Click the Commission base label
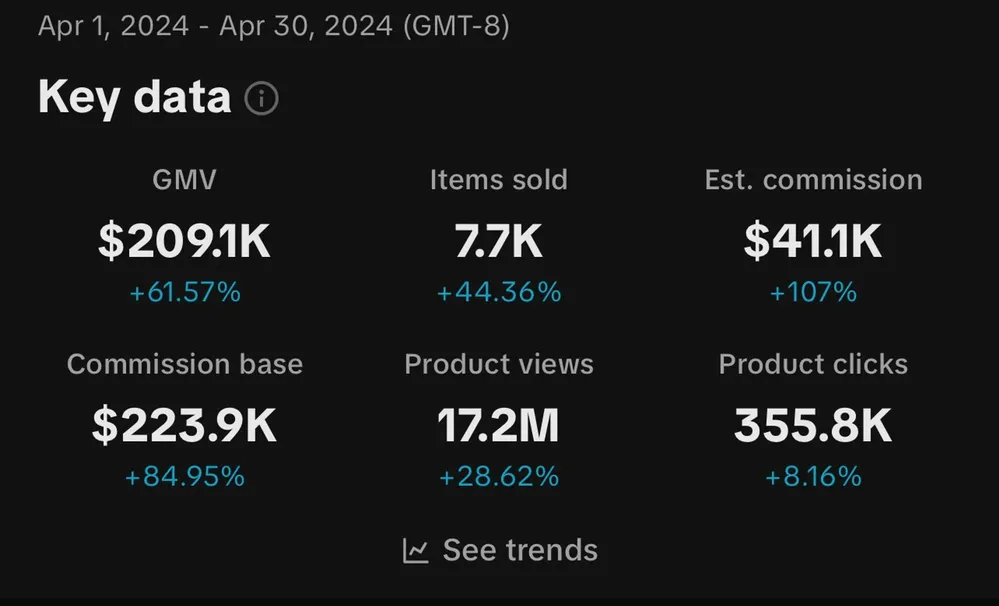This screenshot has height=606, width=999. pos(185,364)
